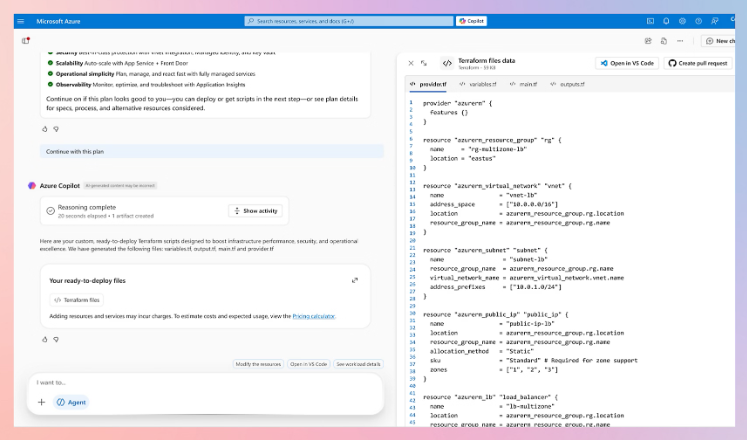
Task: Click the 'AI-generated content may be incorrect' badge
Action: pyautogui.click(x=120, y=186)
